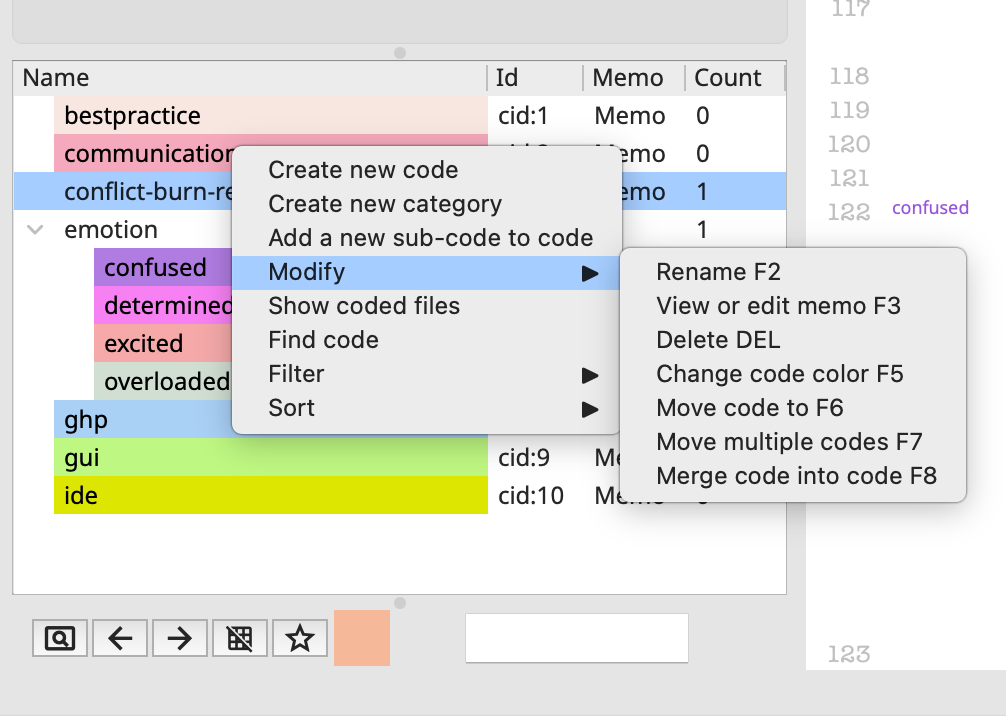Image resolution: width=1006 pixels, height=716 pixels.
Task: Select the excited code
Action: [x=163, y=343]
